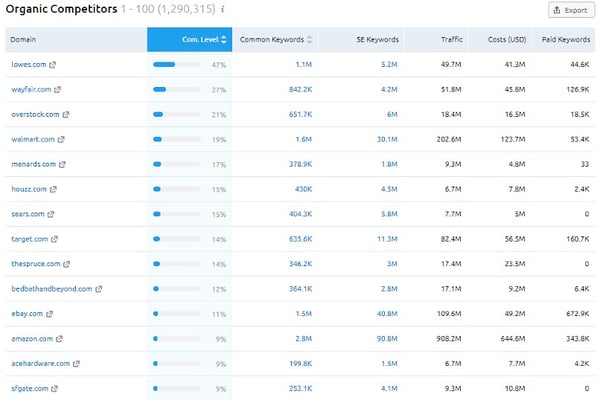Open amazon.com SE keywords value 90.8M
Image resolution: width=600 pixels, height=400 pixels.
(387, 339)
